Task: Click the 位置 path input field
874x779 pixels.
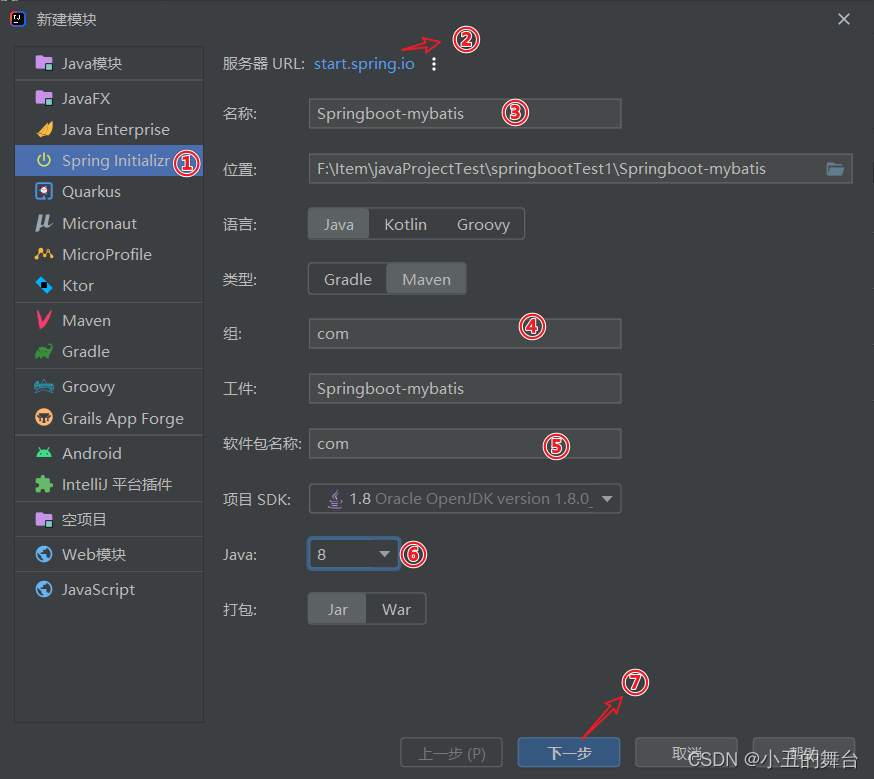Action: [580, 168]
